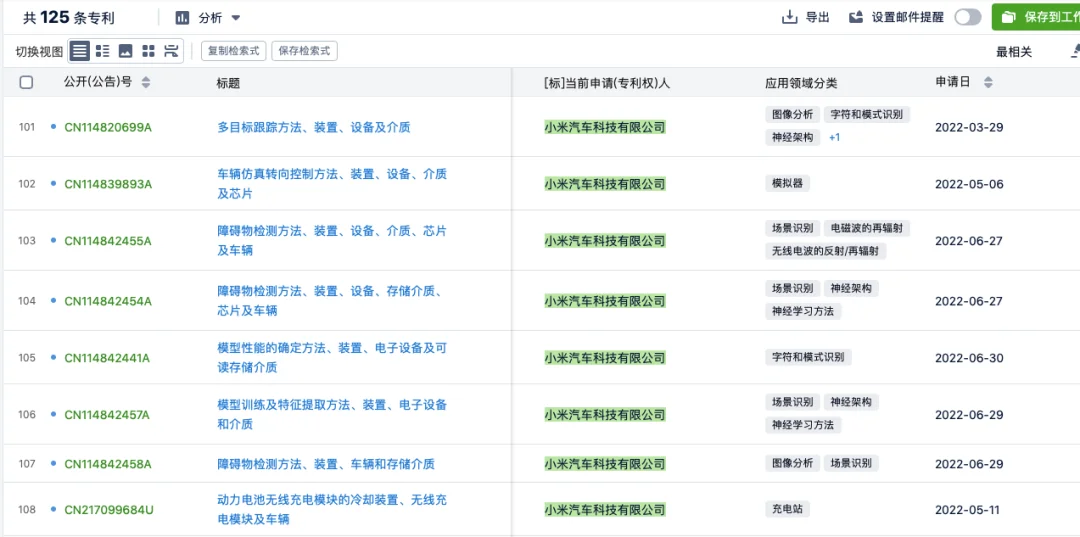Image resolution: width=1080 pixels, height=537 pixels.
Task: Click the email alert settings icon
Action: 856,17
